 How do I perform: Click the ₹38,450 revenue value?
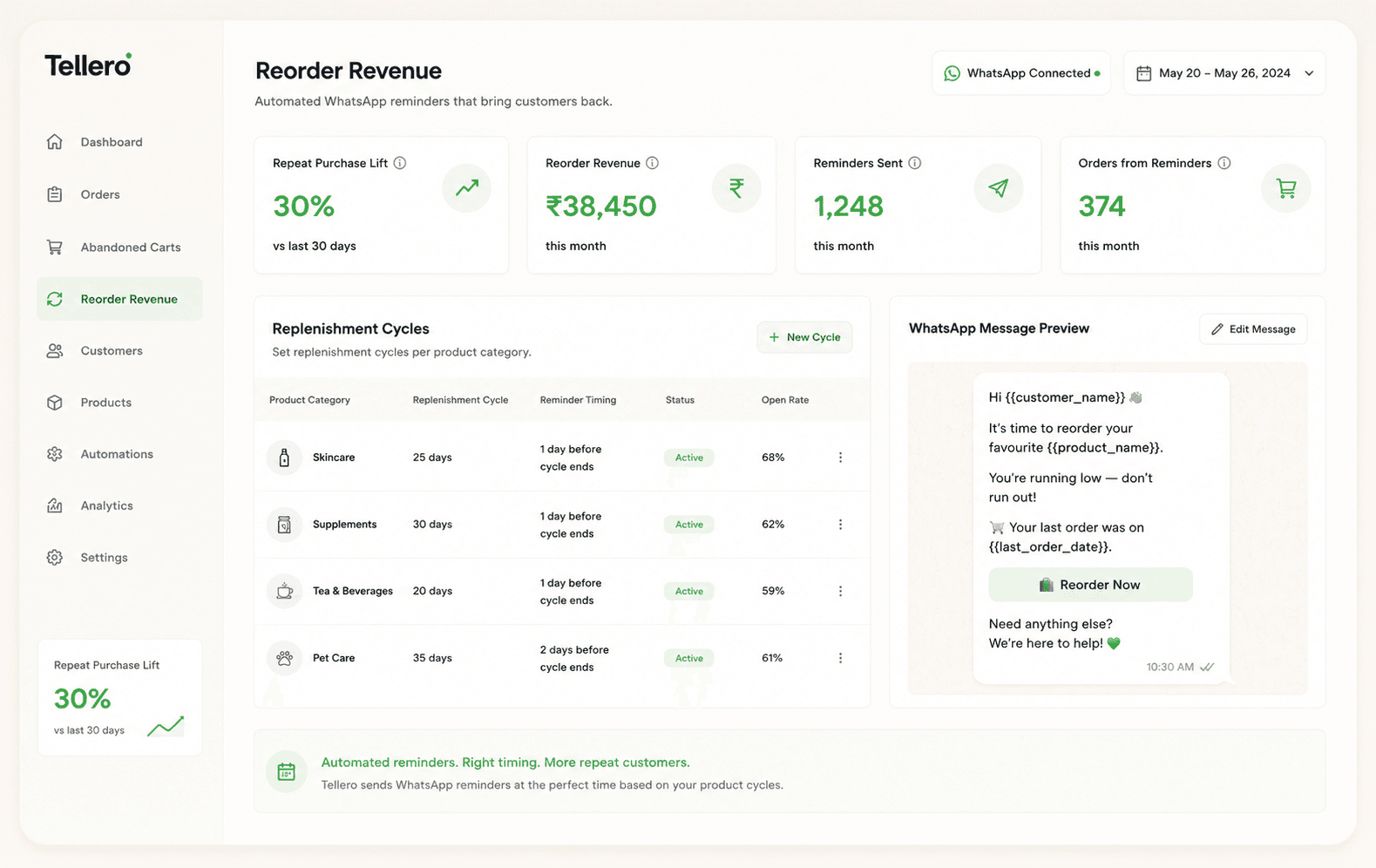(600, 207)
